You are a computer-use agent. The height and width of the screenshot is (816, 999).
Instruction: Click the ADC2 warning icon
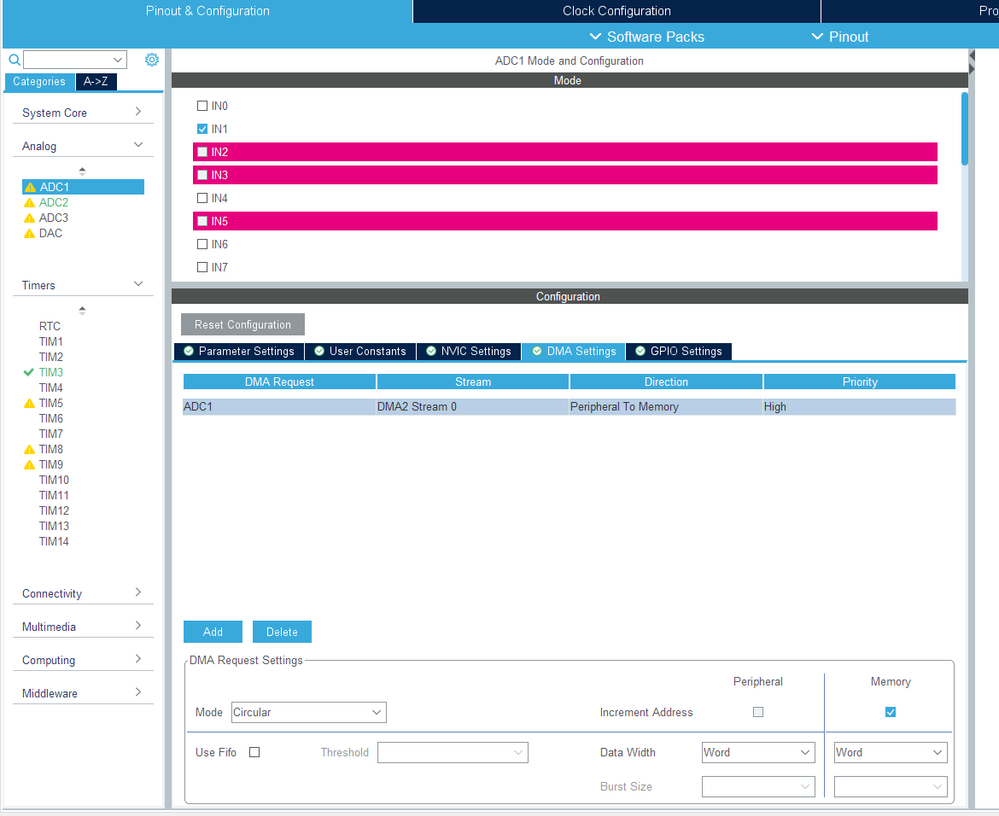[x=29, y=203]
